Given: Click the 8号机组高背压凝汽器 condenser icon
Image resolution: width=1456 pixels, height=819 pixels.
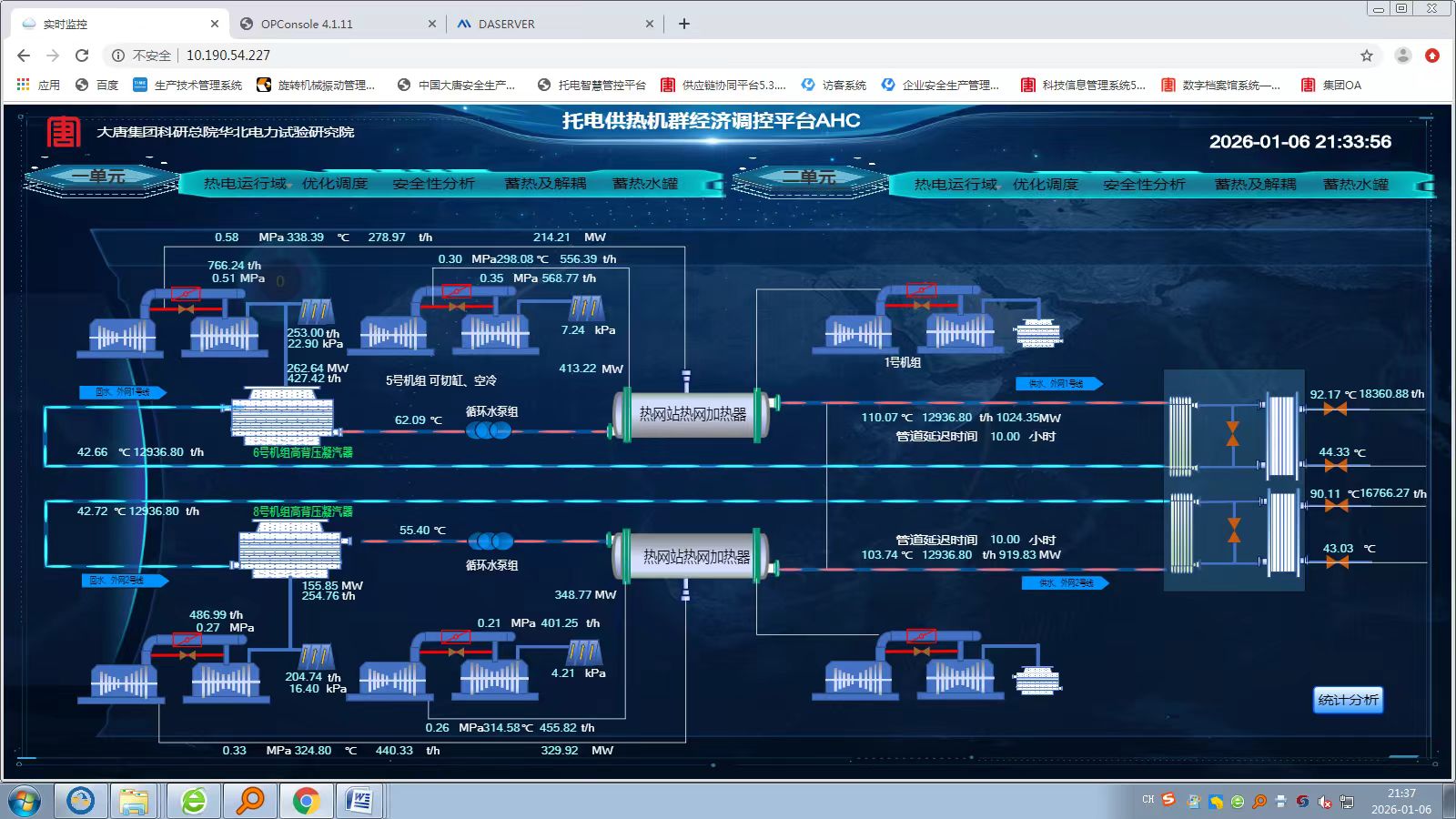Looking at the screenshot, I should (x=289, y=550).
